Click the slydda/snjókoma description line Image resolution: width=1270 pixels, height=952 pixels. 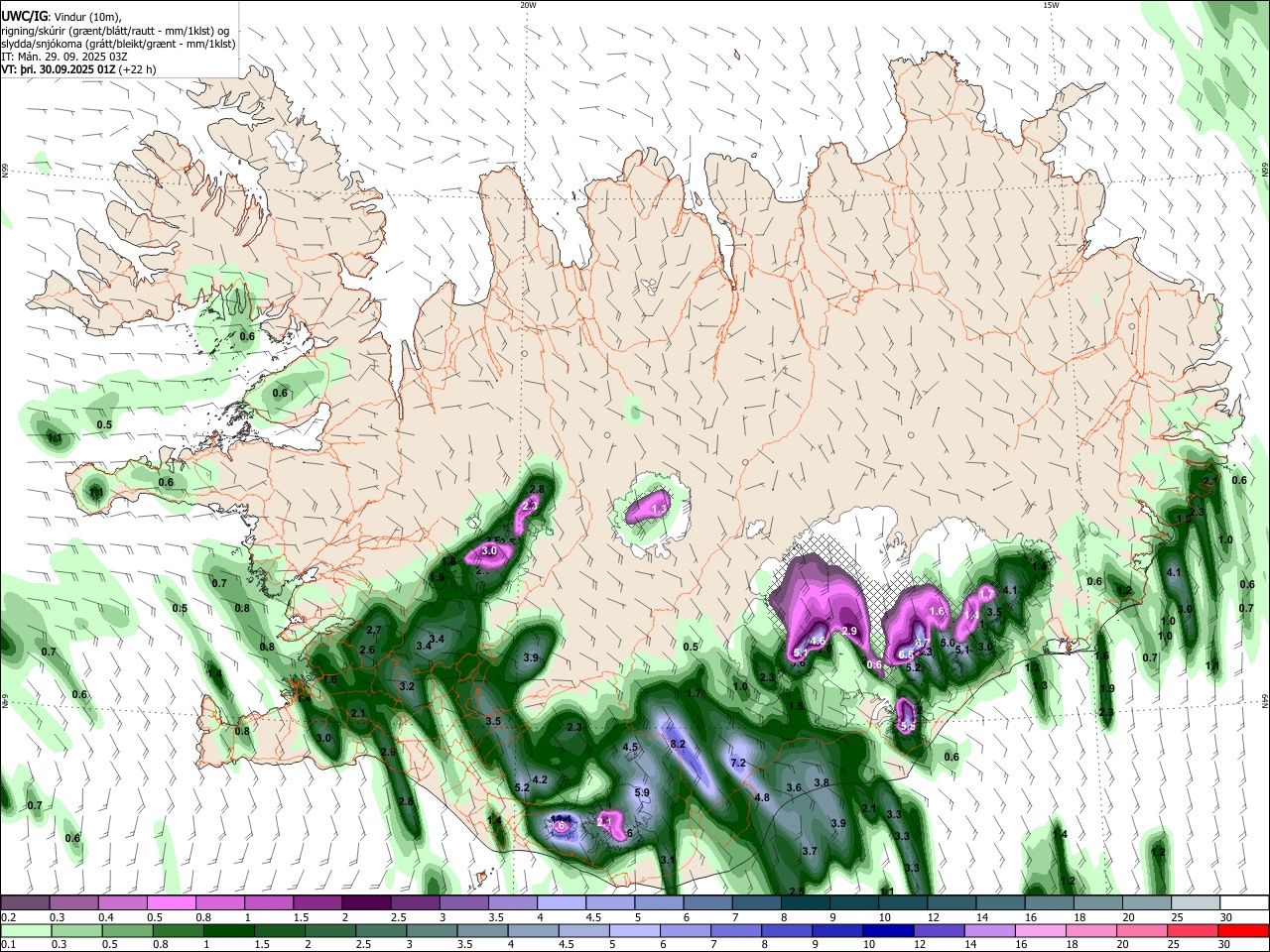pyautogui.click(x=119, y=44)
